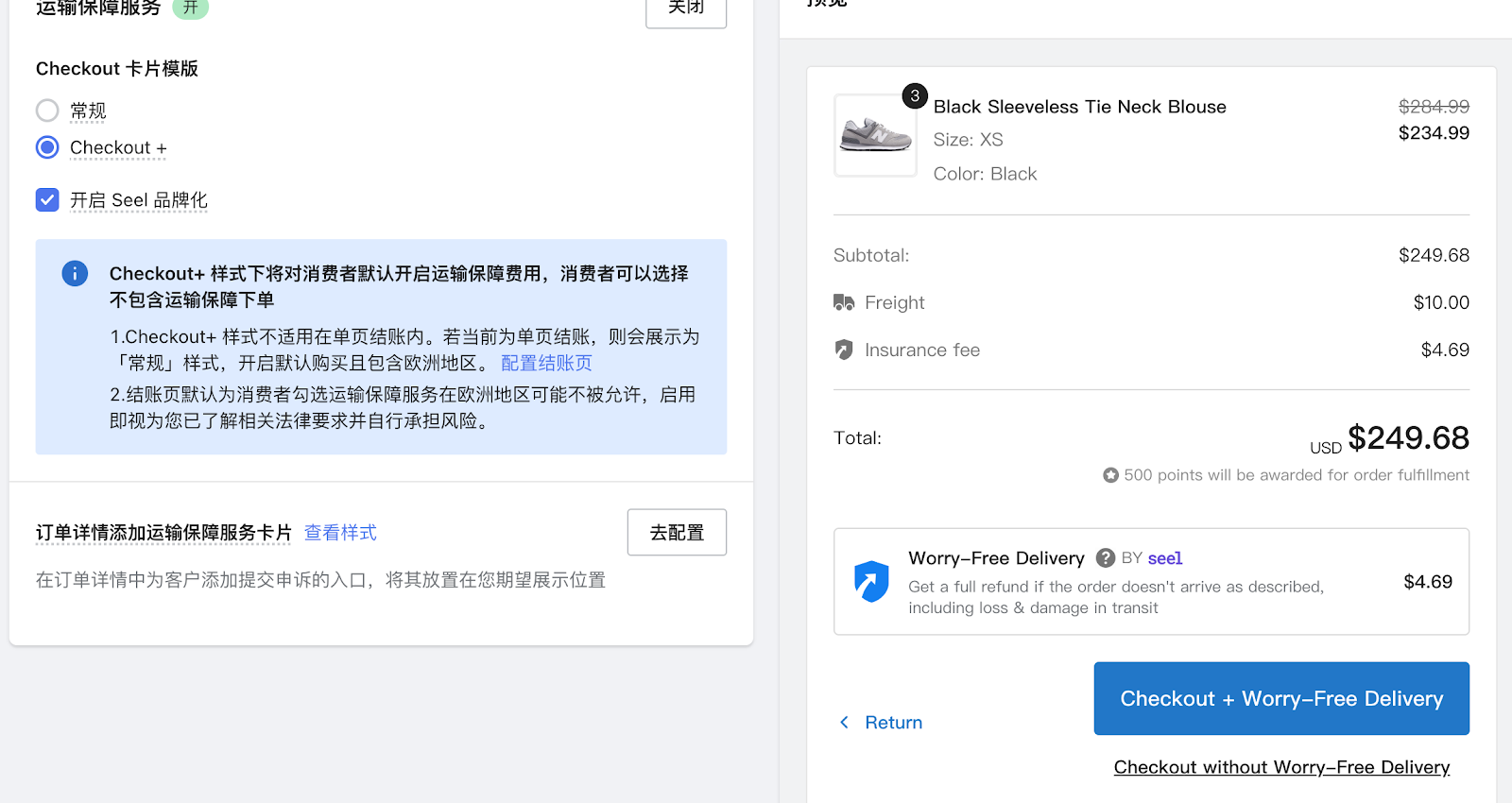
Task: Select the 常规 card template radio
Action: (x=47, y=111)
